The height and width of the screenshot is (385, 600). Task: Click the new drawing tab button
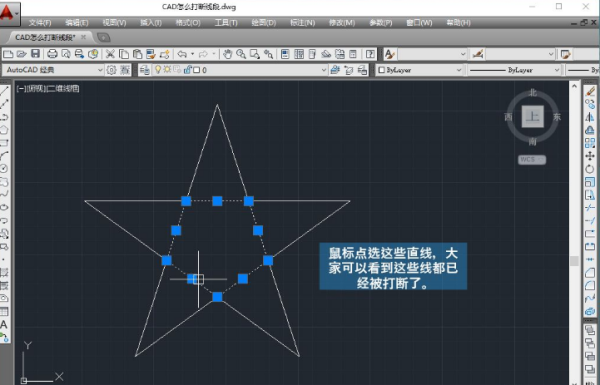(104, 37)
